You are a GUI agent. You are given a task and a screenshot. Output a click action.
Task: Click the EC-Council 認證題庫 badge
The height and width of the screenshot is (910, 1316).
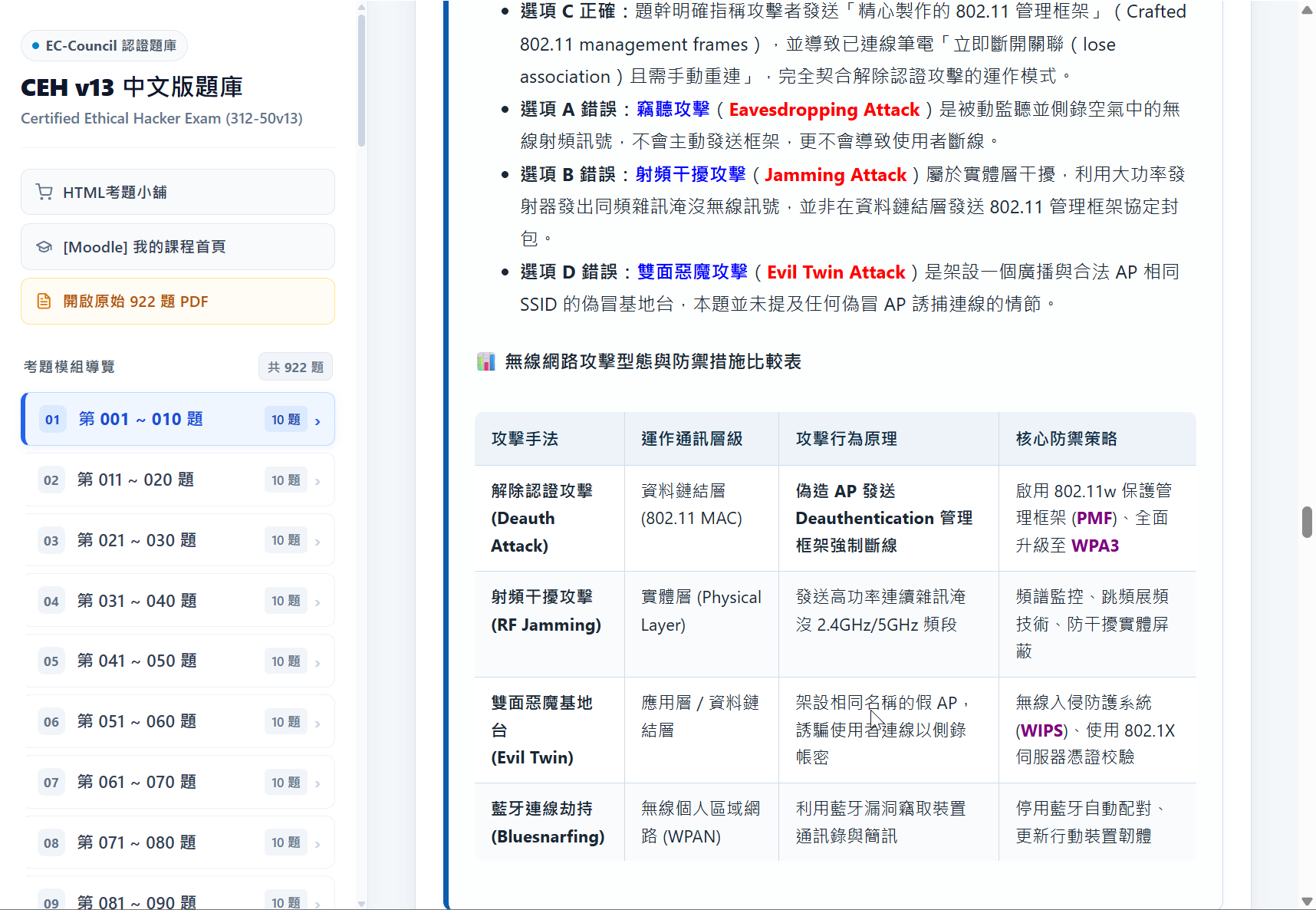pos(104,46)
